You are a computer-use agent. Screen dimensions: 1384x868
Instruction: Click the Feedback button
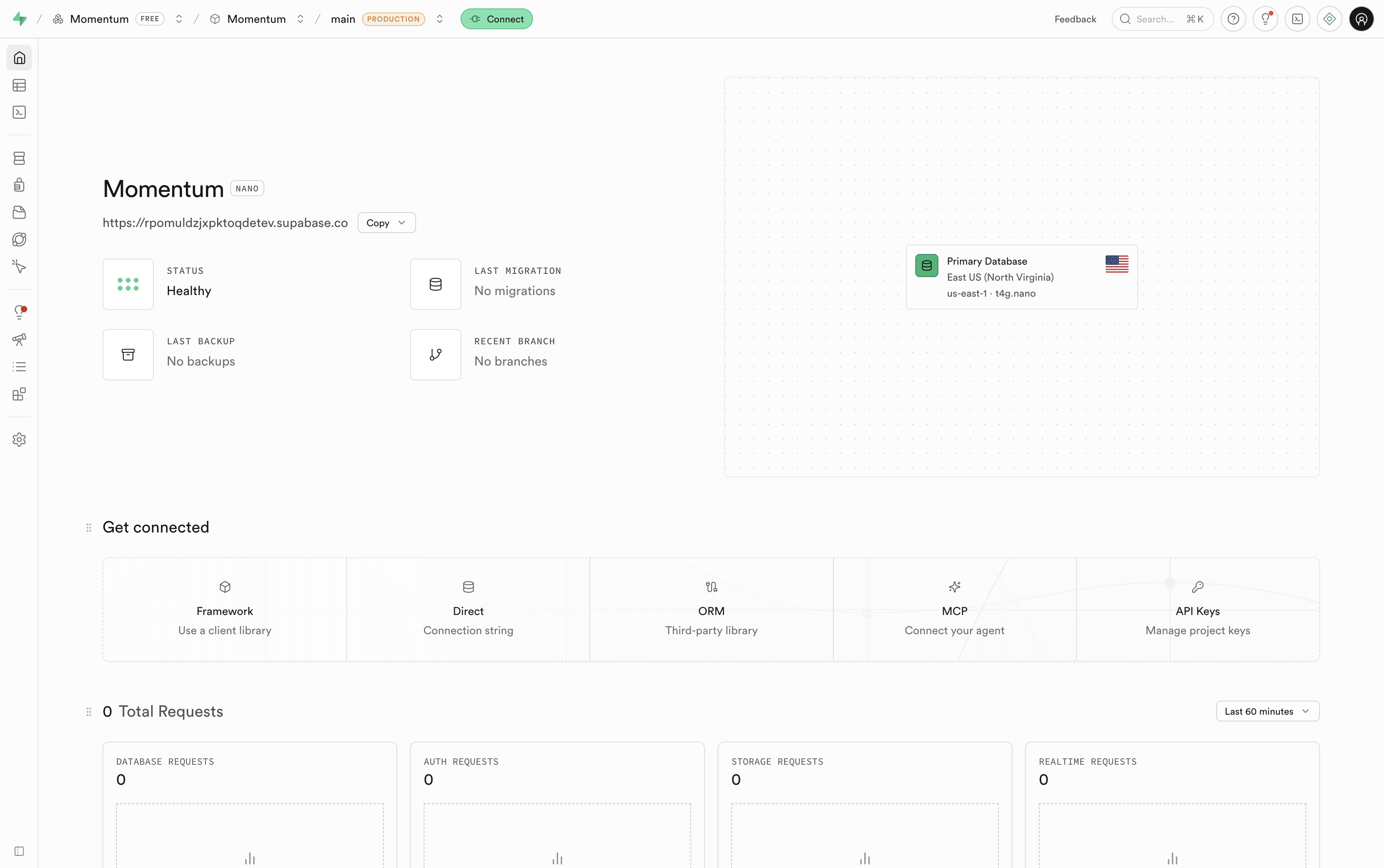point(1075,19)
